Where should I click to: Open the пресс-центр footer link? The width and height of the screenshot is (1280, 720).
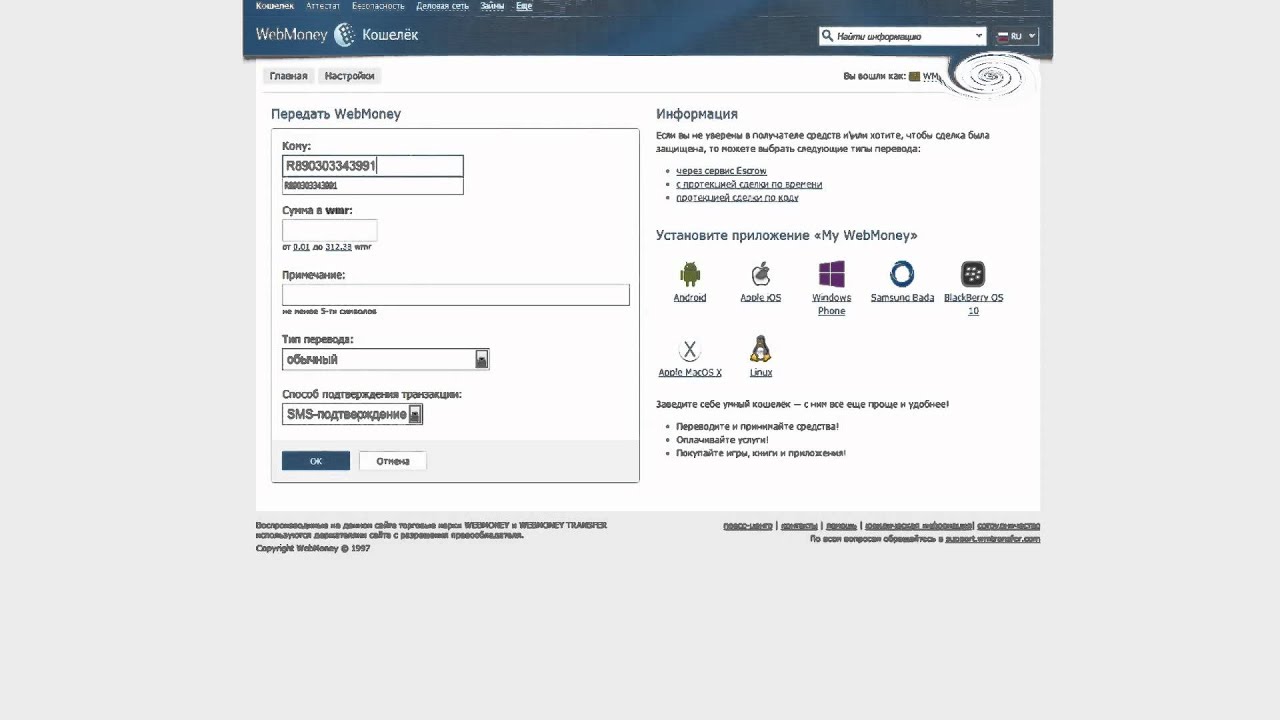click(x=748, y=525)
